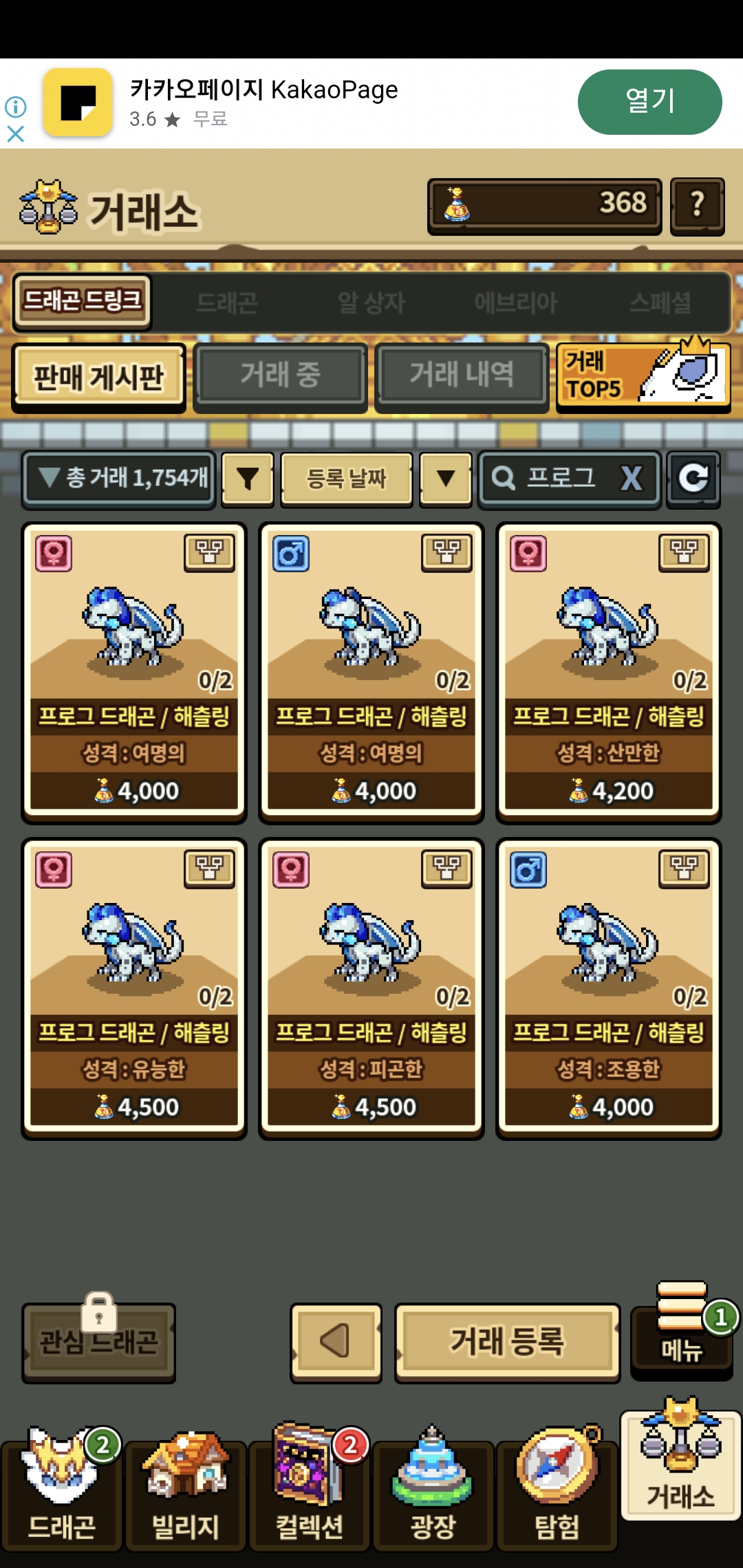The width and height of the screenshot is (743, 1568).
Task: Expand the 총 거래 1,754개 dropdown
Action: click(119, 479)
